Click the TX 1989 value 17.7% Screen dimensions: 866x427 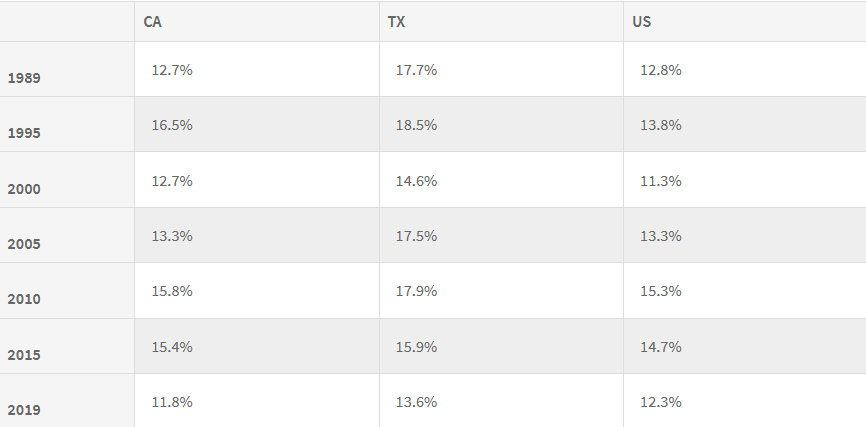[x=416, y=70]
